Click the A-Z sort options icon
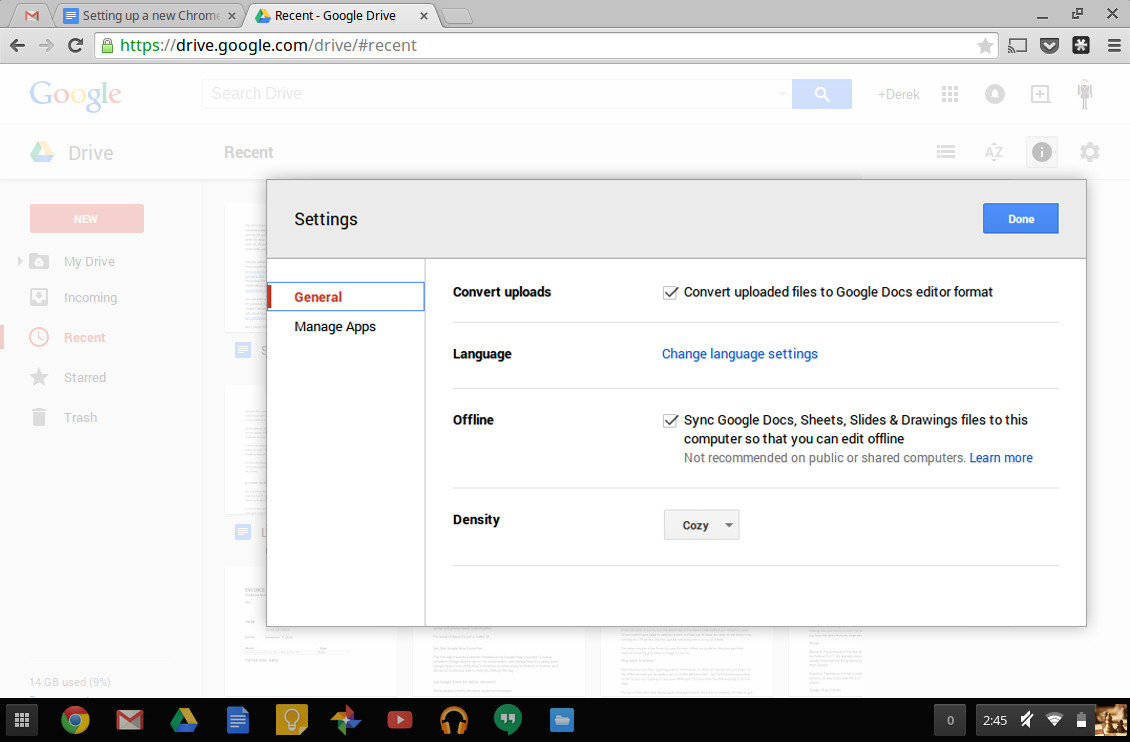 click(x=993, y=152)
